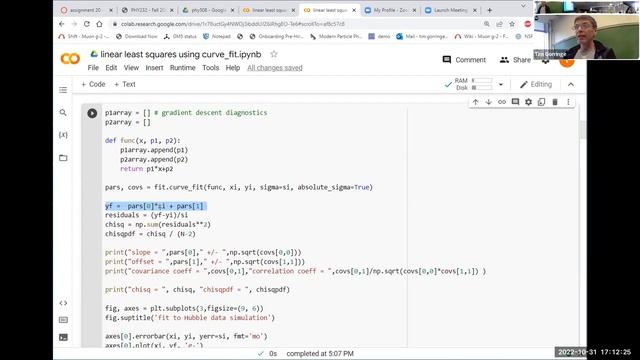Open the Modern Particle Ph bookmark
Image resolution: width=640 pixels, height=360 pixels.
coord(336,36)
